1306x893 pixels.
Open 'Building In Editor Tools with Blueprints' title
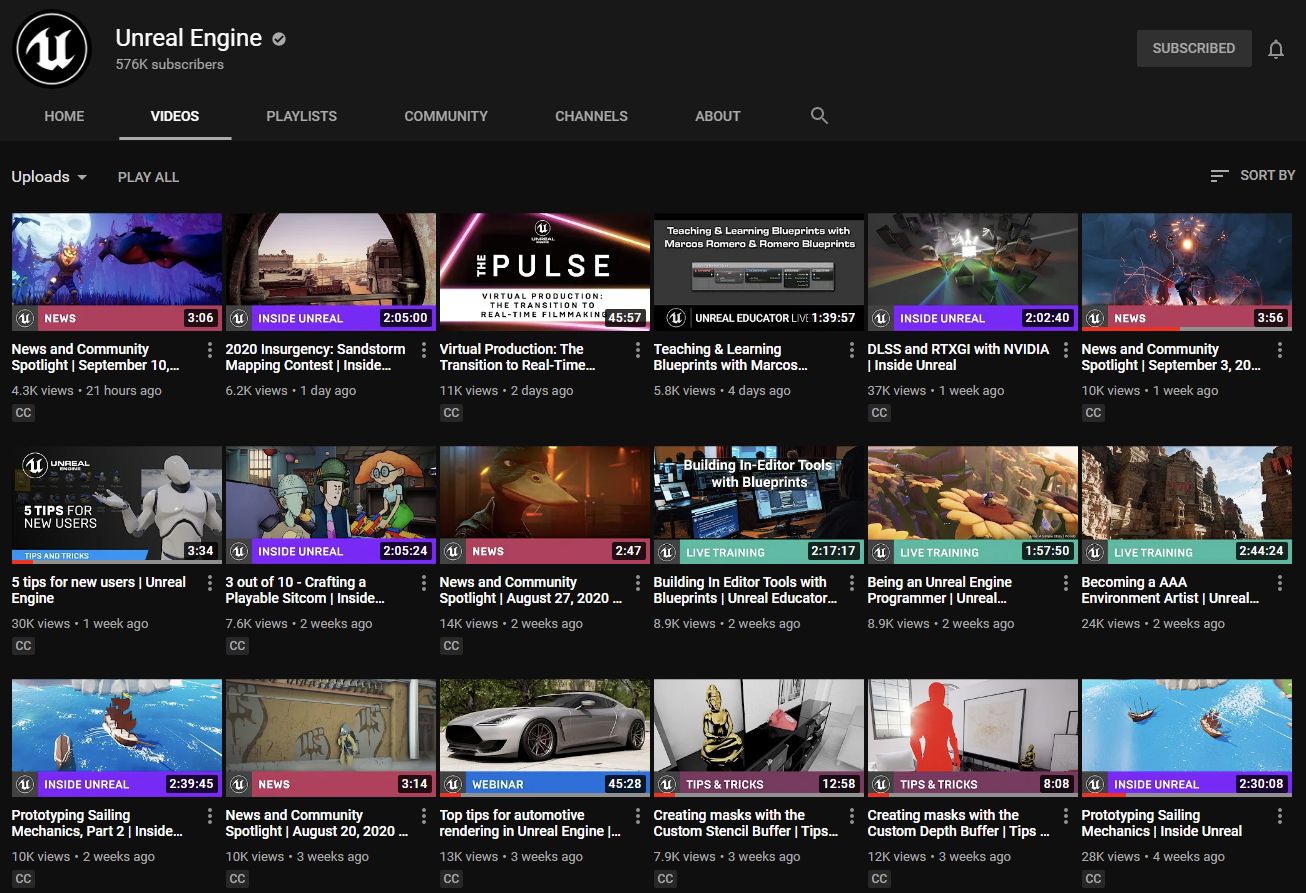pos(740,590)
